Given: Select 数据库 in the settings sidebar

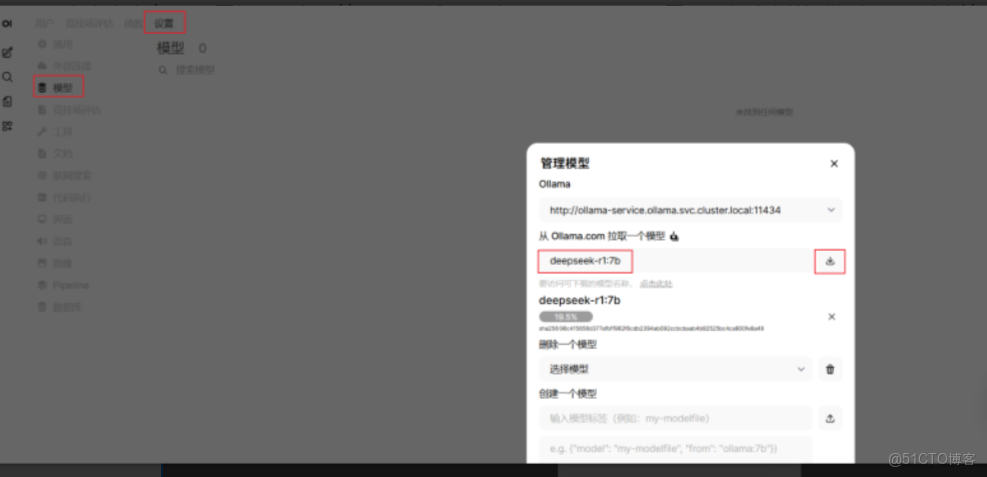Looking at the screenshot, I should 60,307.
